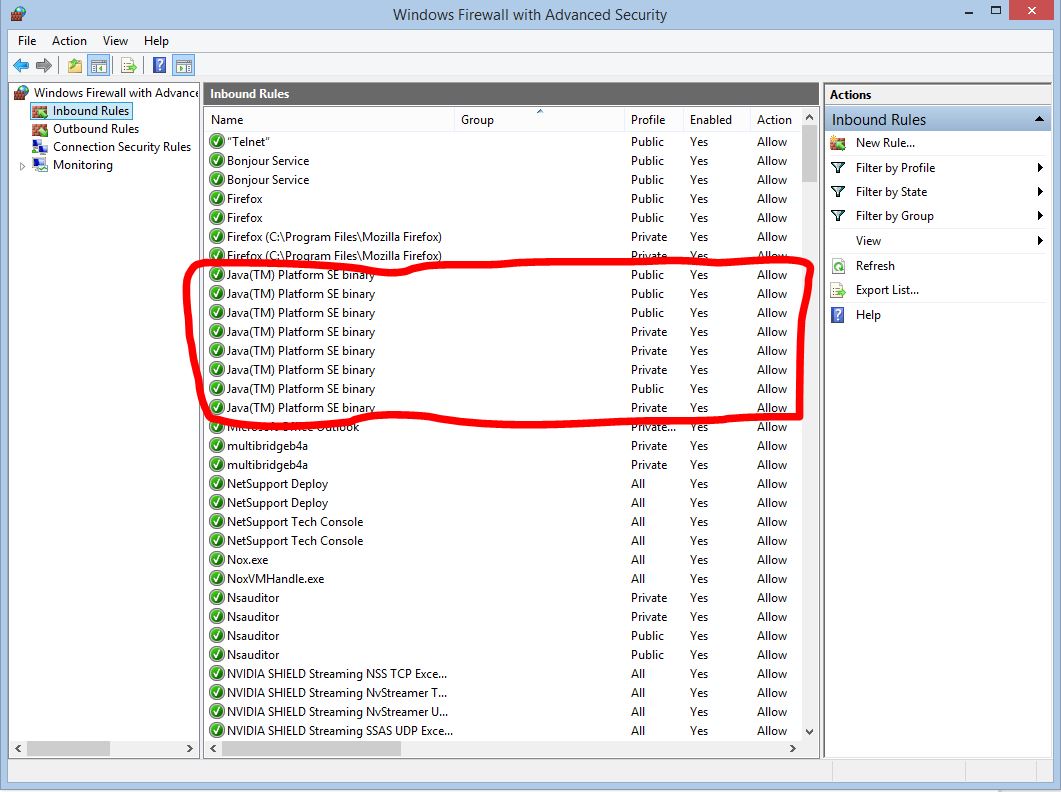Open the Action menu

point(69,41)
